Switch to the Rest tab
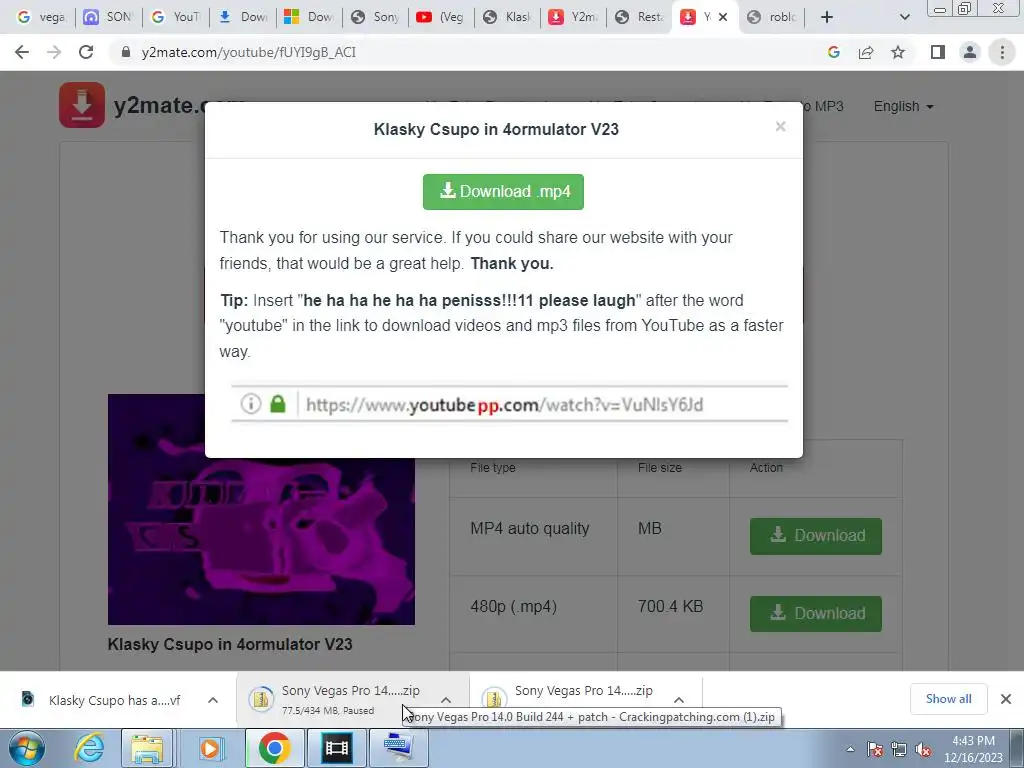 (x=641, y=17)
